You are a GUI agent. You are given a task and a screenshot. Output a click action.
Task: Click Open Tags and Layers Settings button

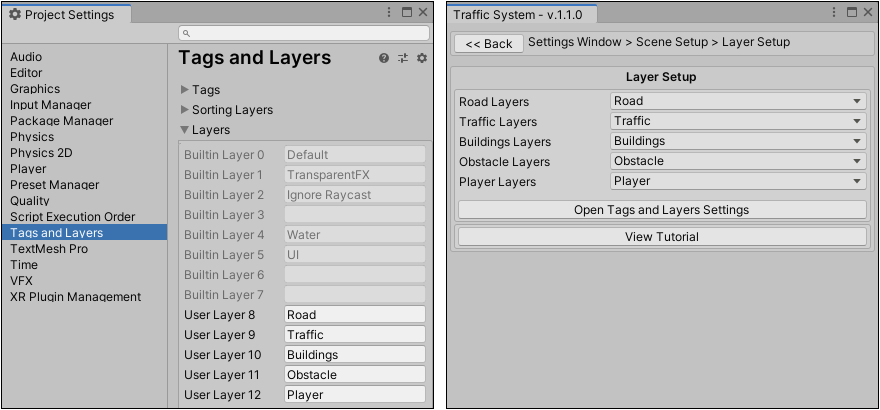pyautogui.click(x=661, y=210)
